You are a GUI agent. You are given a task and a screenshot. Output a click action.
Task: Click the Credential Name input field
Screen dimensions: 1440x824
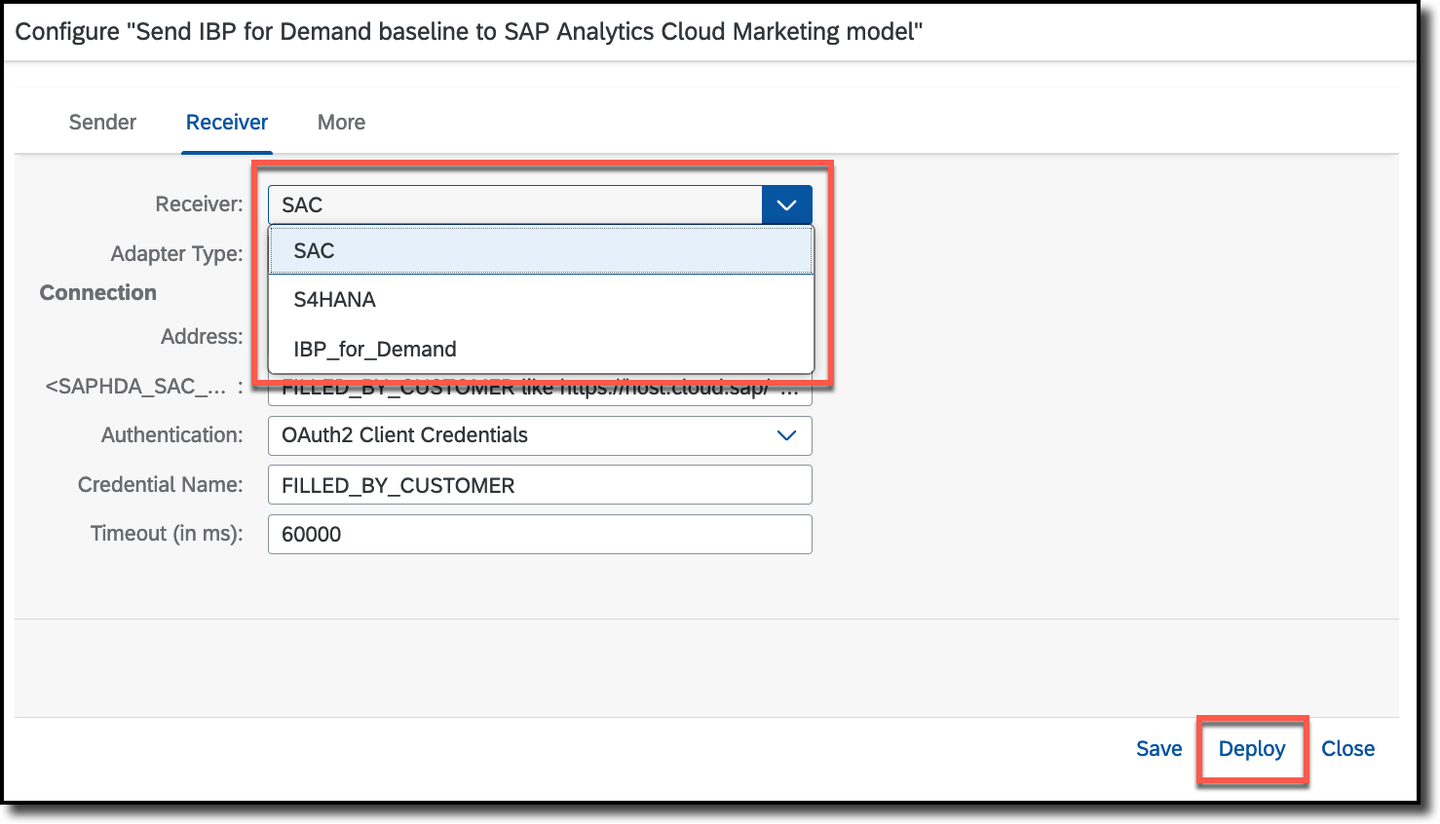click(540, 485)
